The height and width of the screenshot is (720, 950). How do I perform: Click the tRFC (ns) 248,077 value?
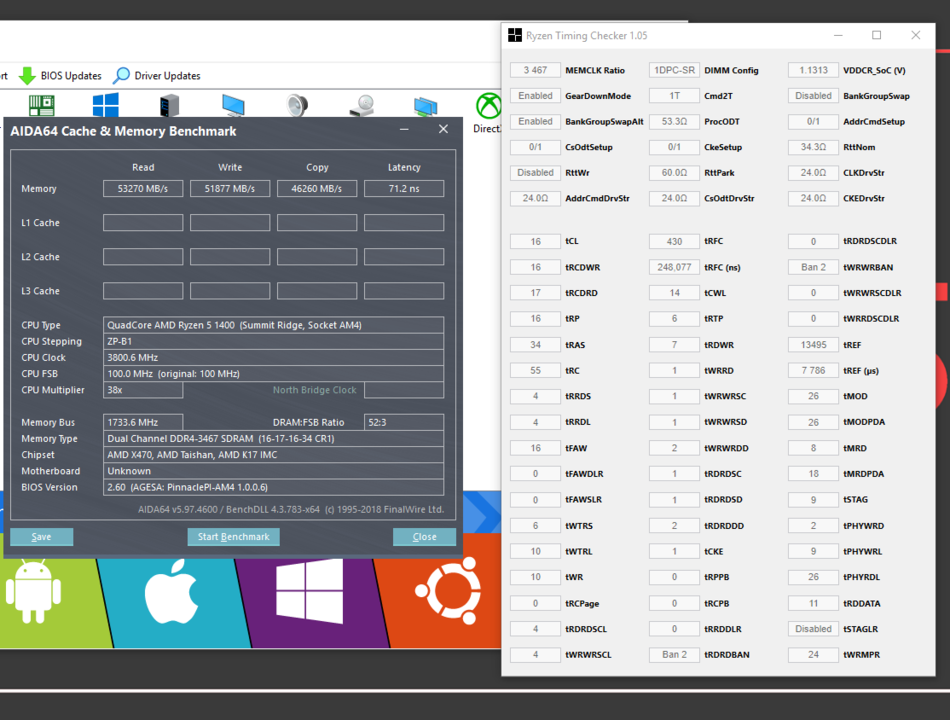click(x=674, y=267)
